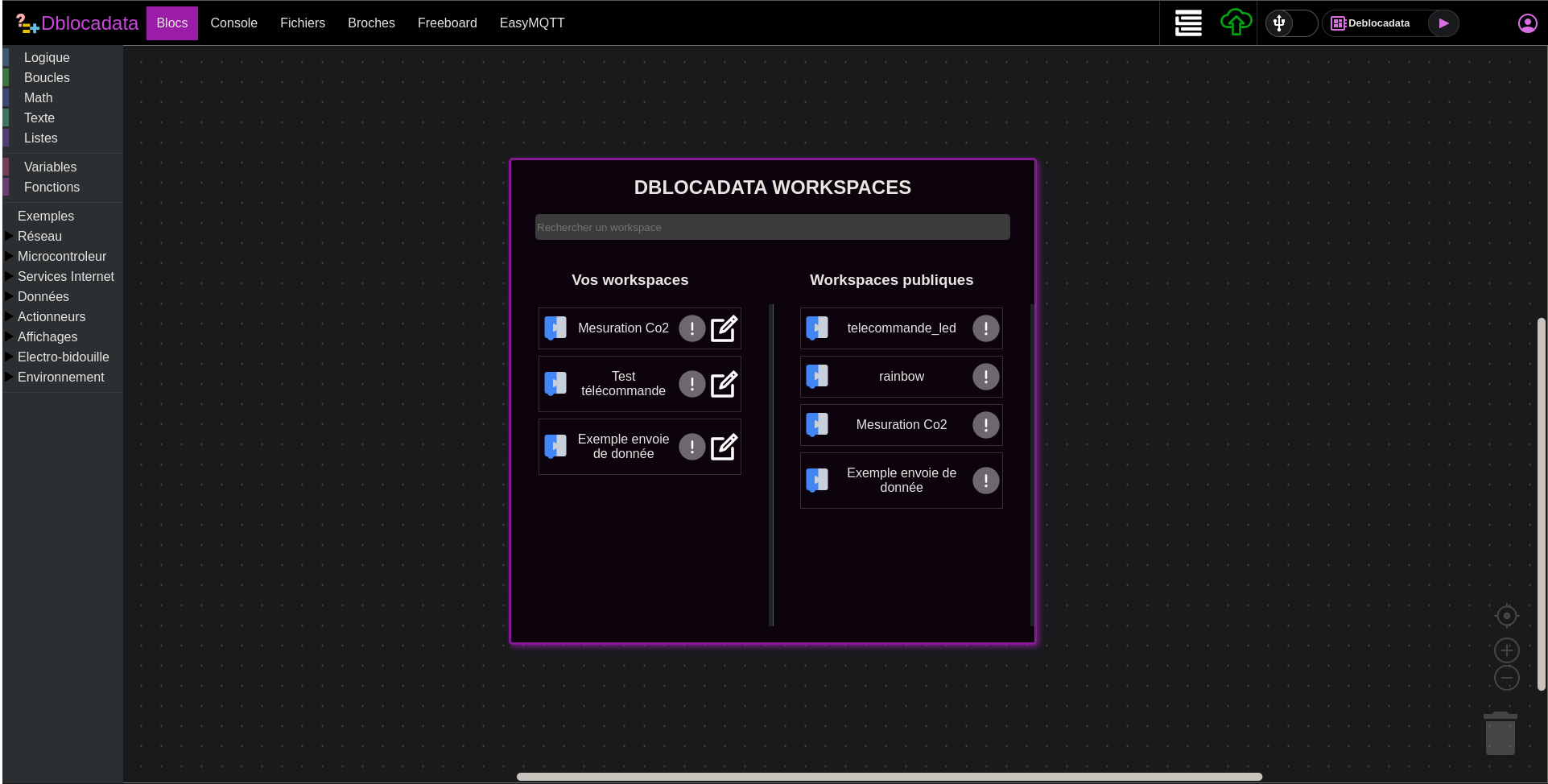
Task: Zoom in on the block workspace
Action: tap(1506, 650)
